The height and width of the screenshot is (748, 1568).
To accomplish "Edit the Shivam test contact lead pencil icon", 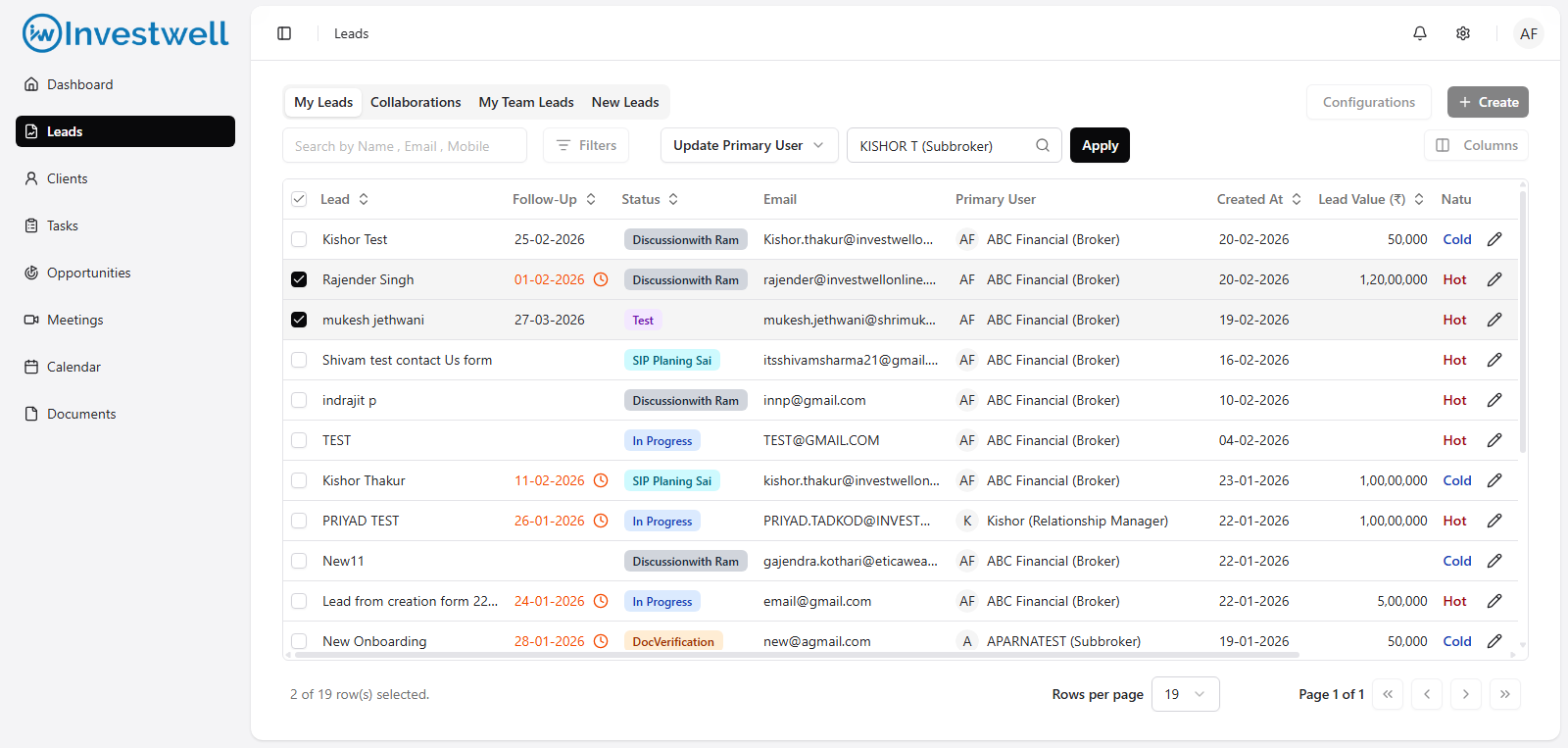I will 1494,360.
